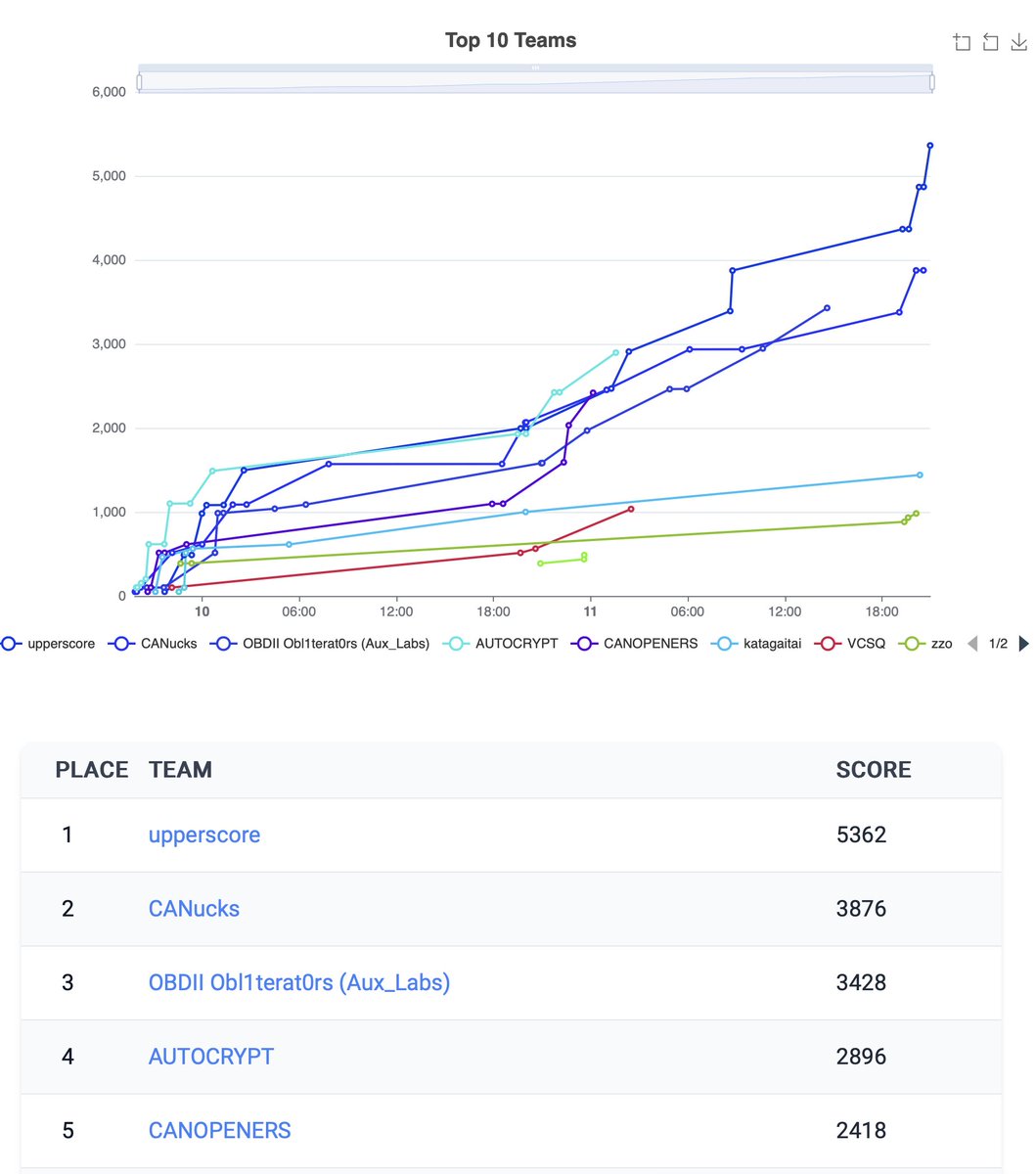Click left handle of data zoom slider

(140, 82)
